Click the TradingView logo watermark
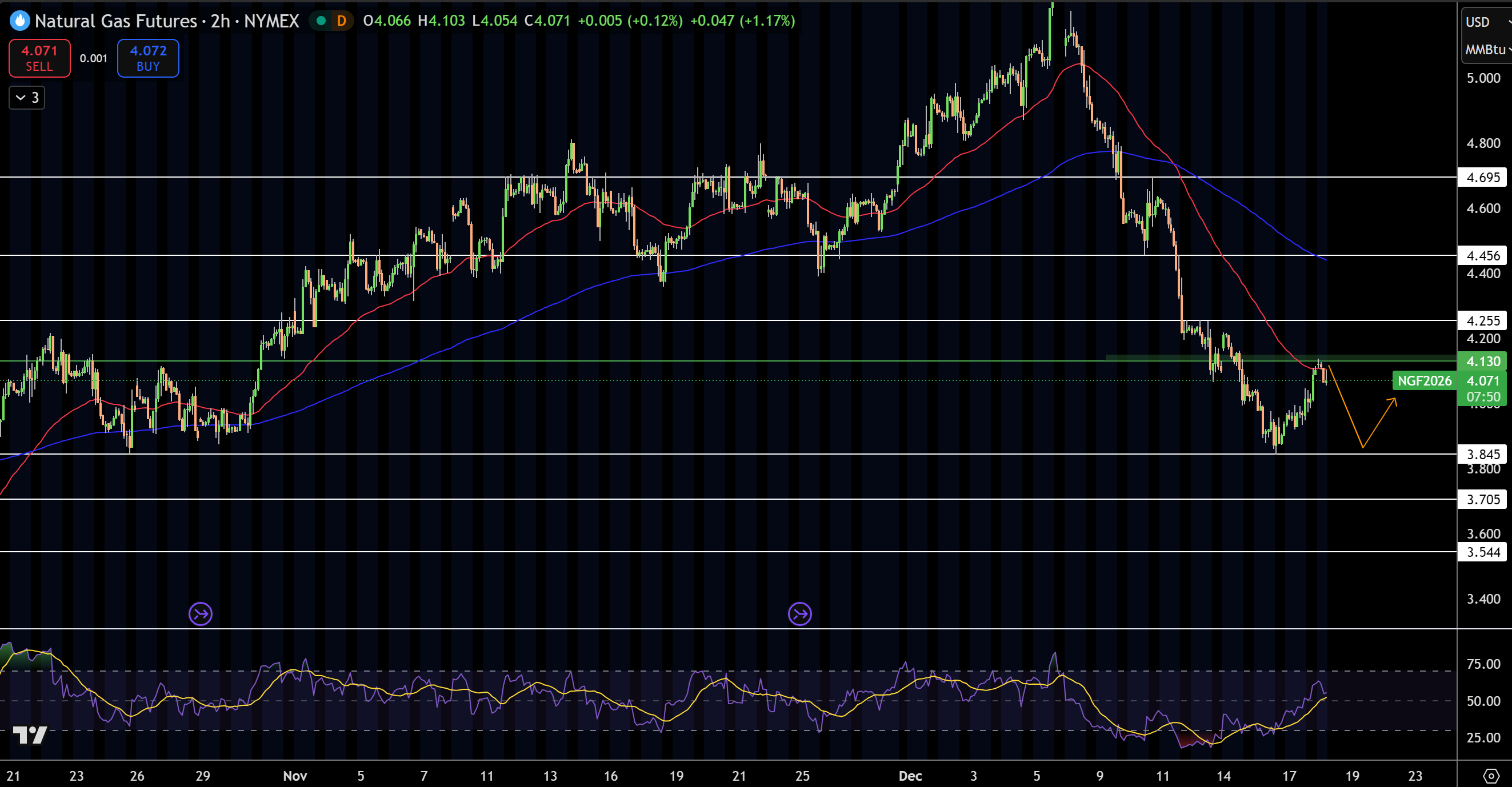This screenshot has height=787, width=1512. 30,735
